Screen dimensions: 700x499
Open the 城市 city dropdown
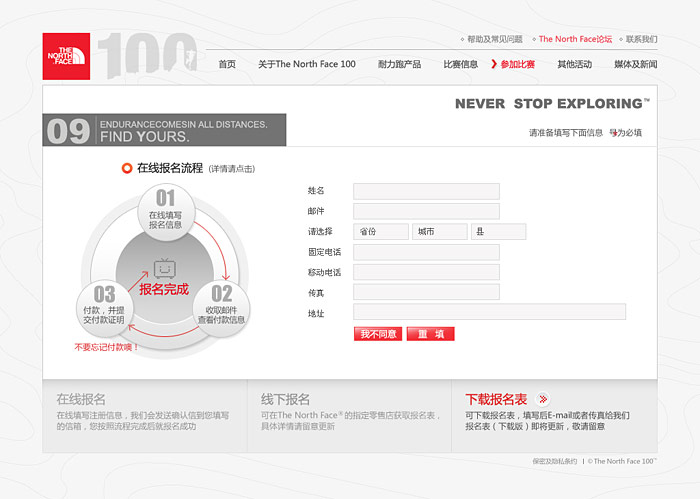[x=440, y=232]
